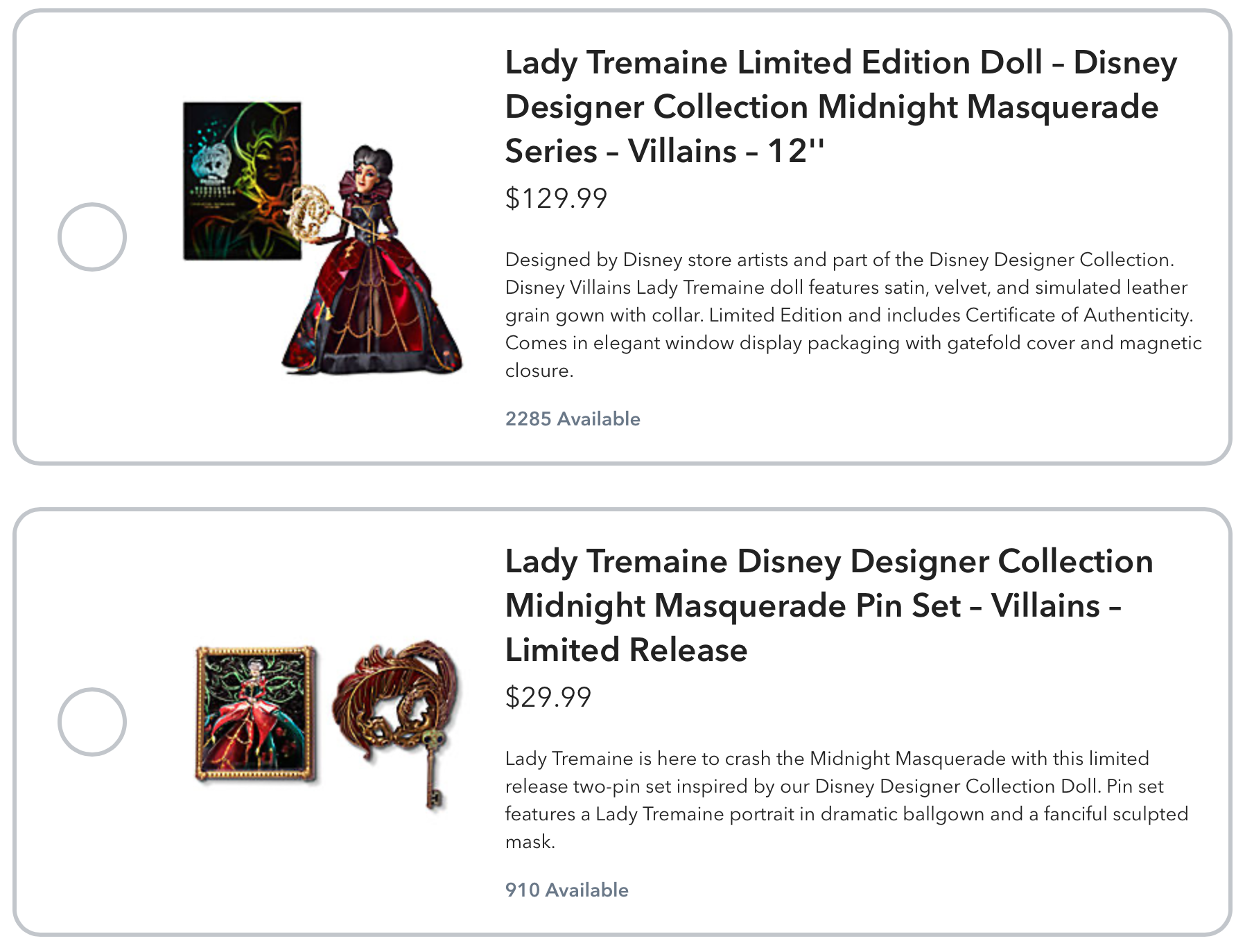Click the $129.99 price
This screenshot has width=1245, height=952.
[556, 199]
